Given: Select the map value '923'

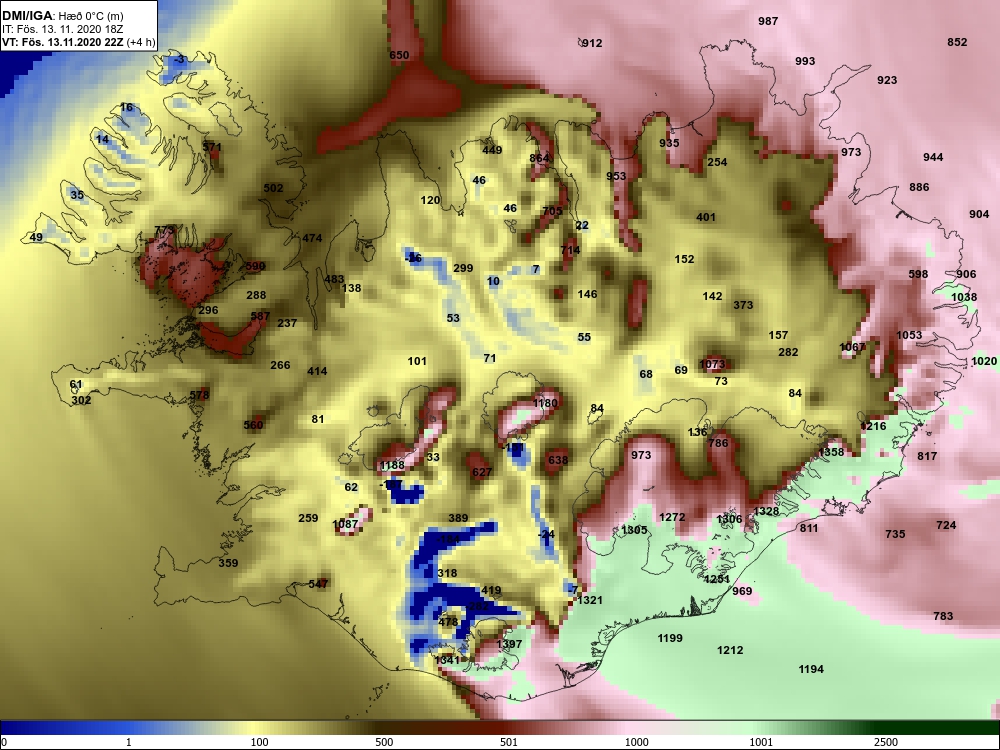Looking at the screenshot, I should 886,80.
